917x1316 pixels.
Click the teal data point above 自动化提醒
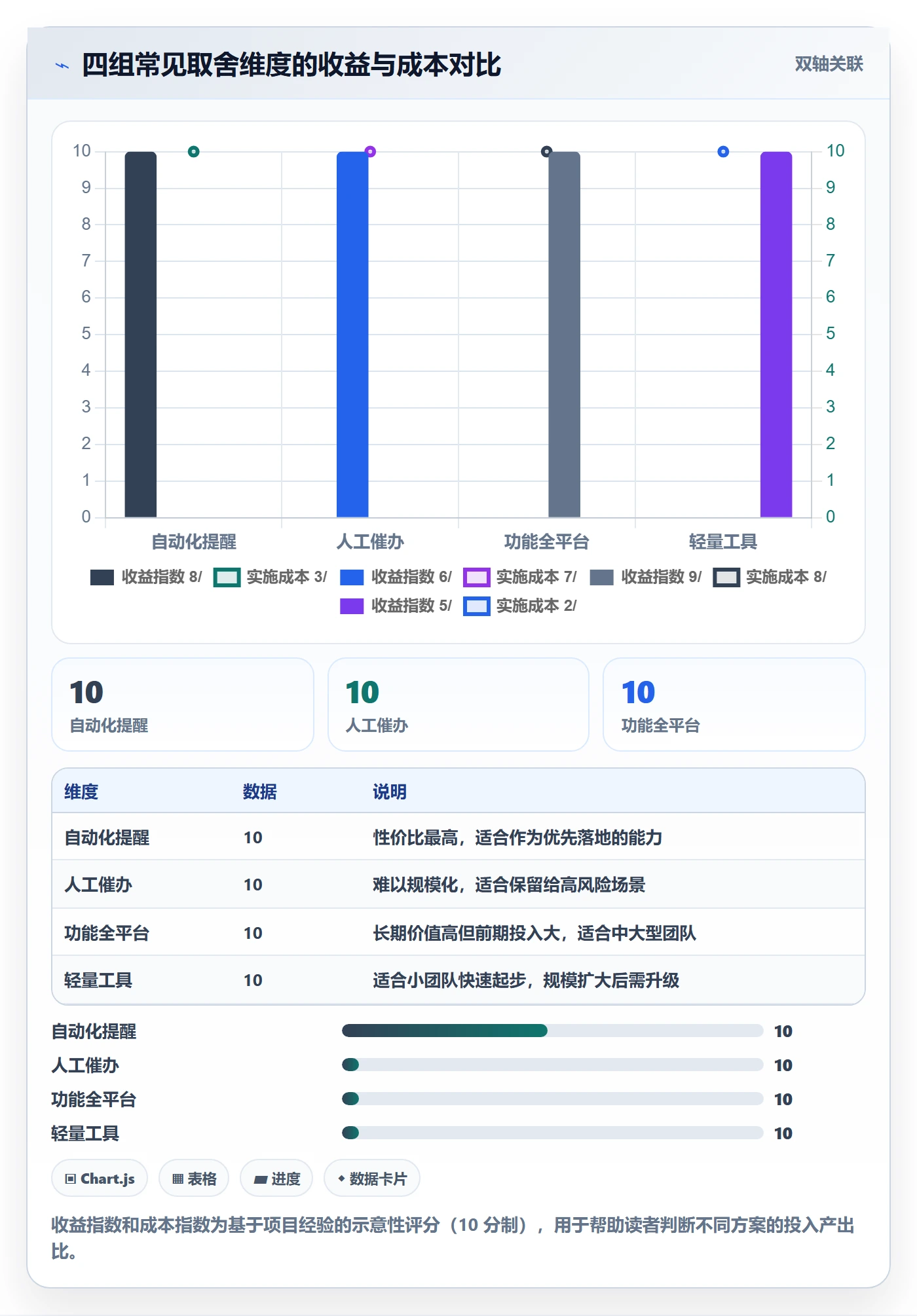(194, 152)
